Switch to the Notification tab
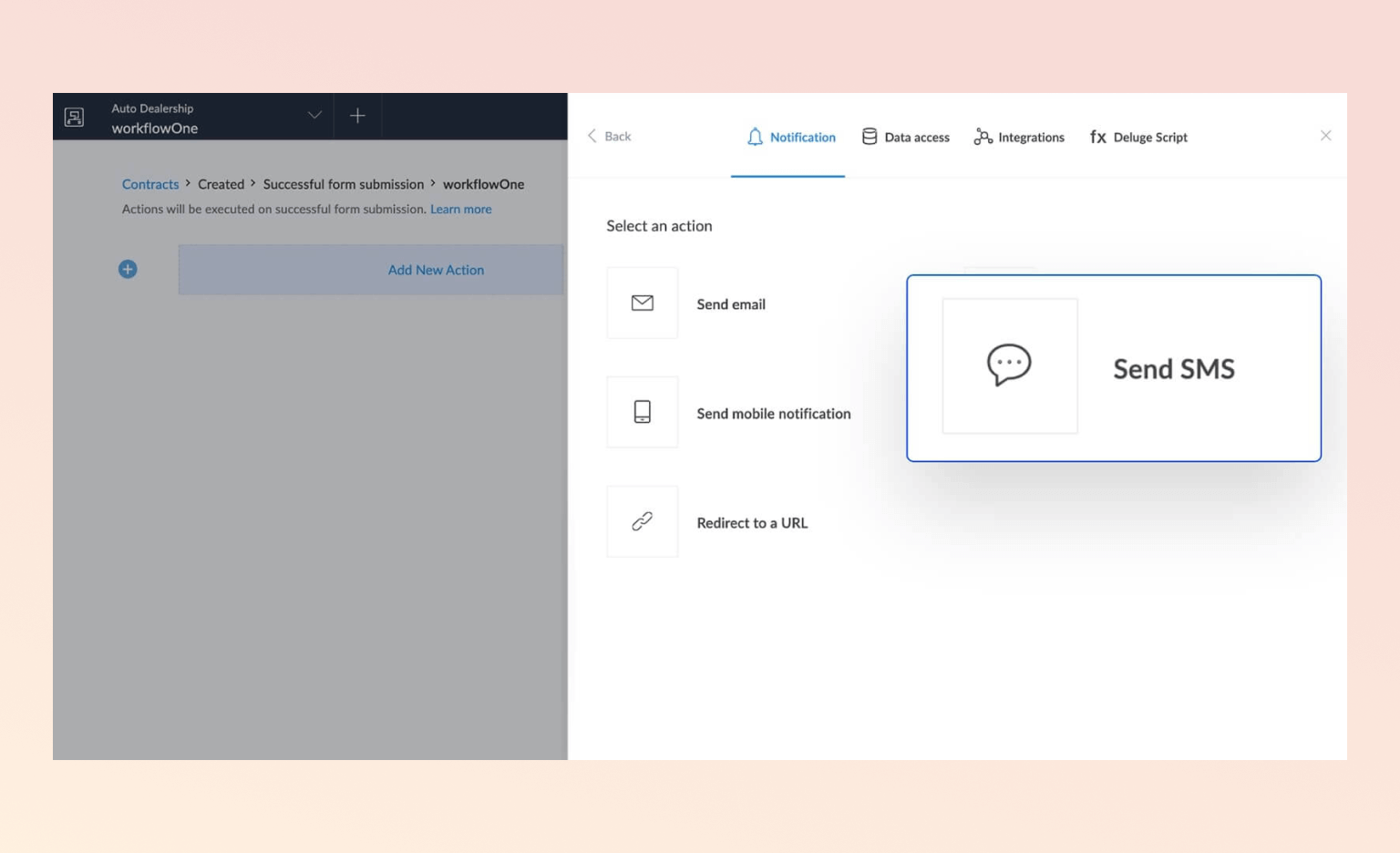 tap(789, 137)
